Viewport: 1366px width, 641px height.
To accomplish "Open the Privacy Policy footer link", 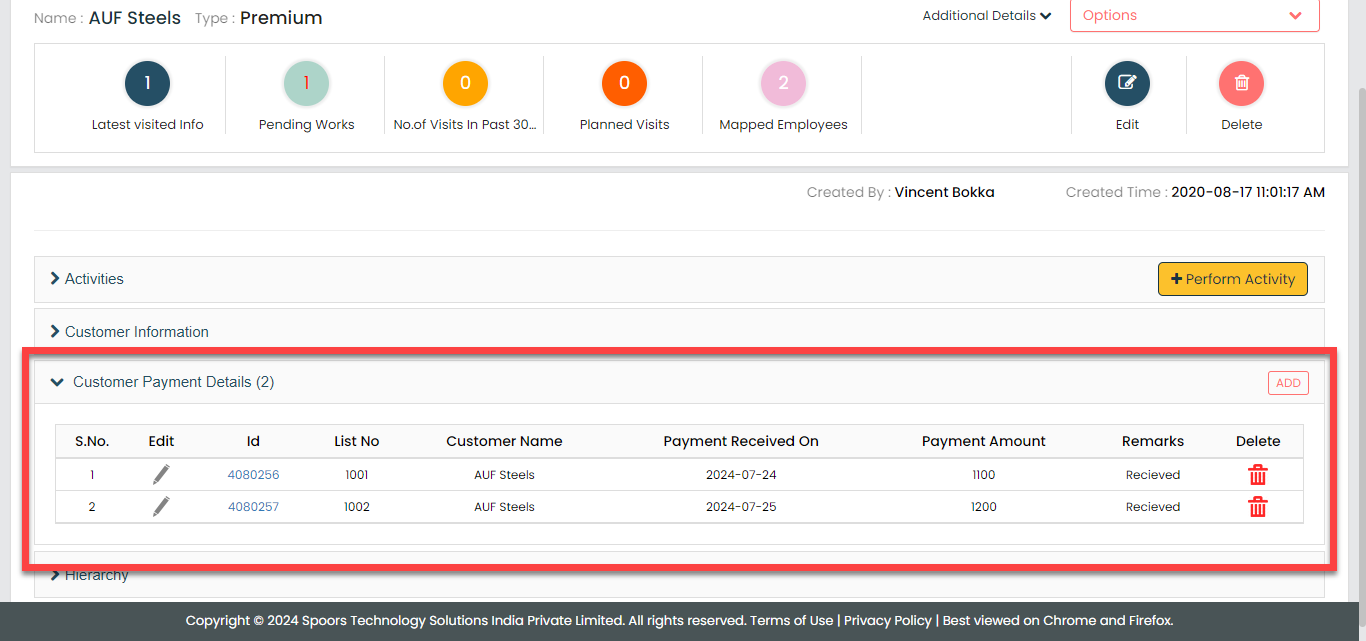I will click(x=887, y=620).
